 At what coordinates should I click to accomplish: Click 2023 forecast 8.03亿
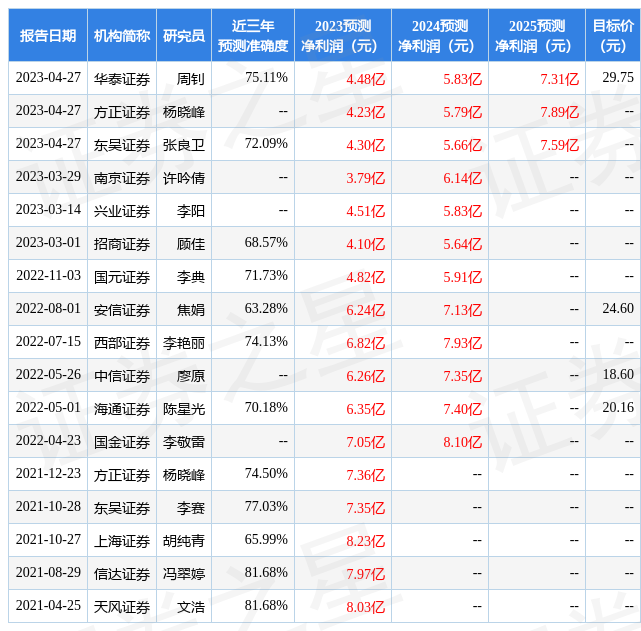pos(365,608)
